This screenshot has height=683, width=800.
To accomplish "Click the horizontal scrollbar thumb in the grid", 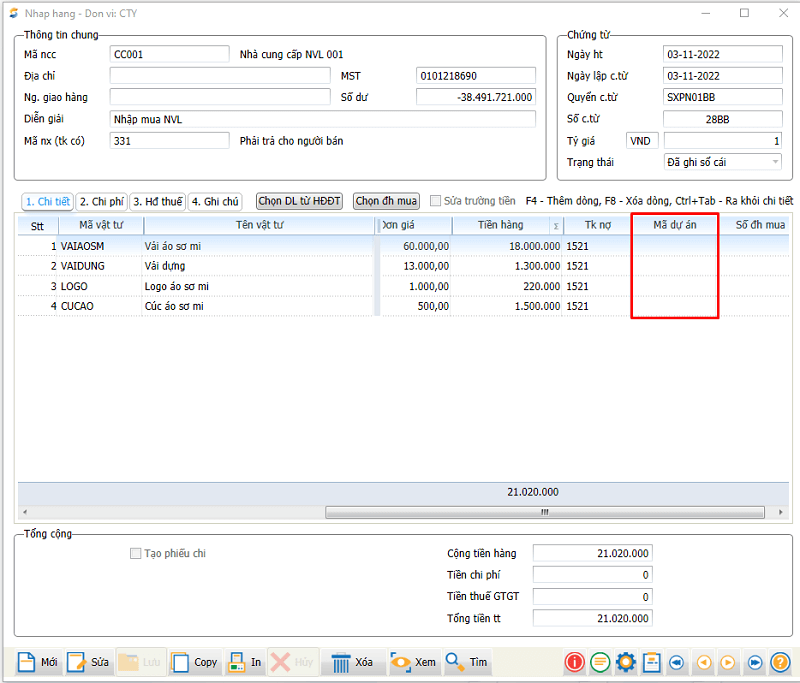I will pyautogui.click(x=544, y=512).
